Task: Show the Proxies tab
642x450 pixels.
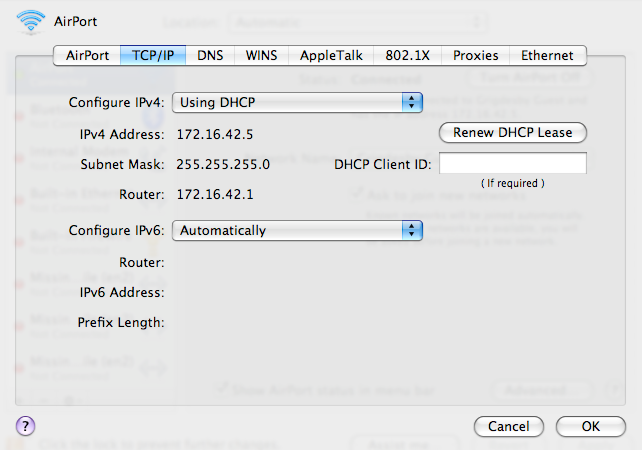Action: pyautogui.click(x=475, y=56)
